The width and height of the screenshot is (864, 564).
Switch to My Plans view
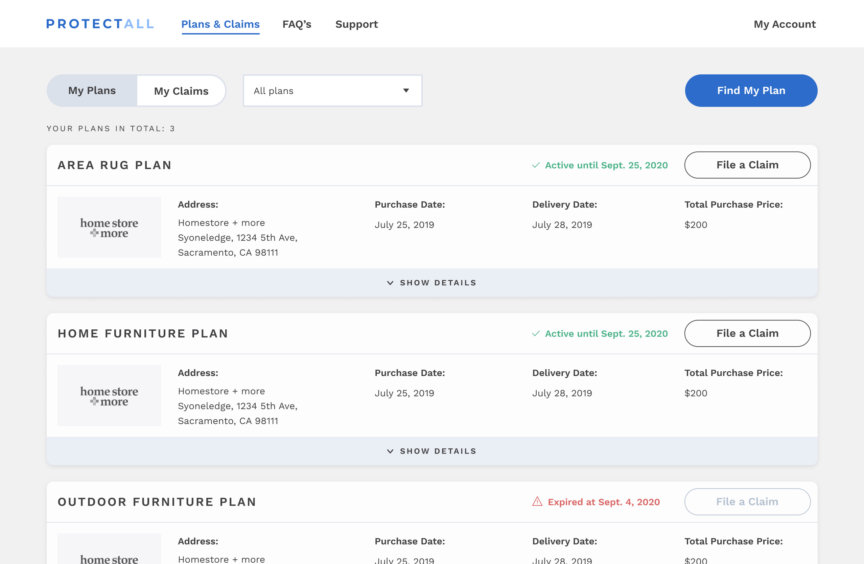pos(92,90)
